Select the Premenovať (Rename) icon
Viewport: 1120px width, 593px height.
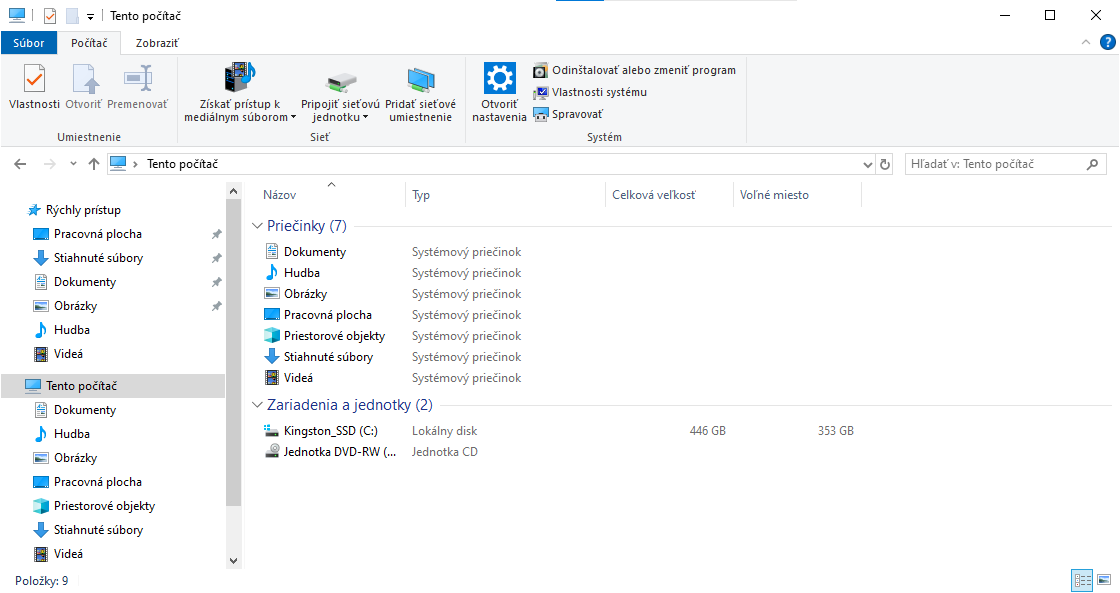[x=138, y=88]
